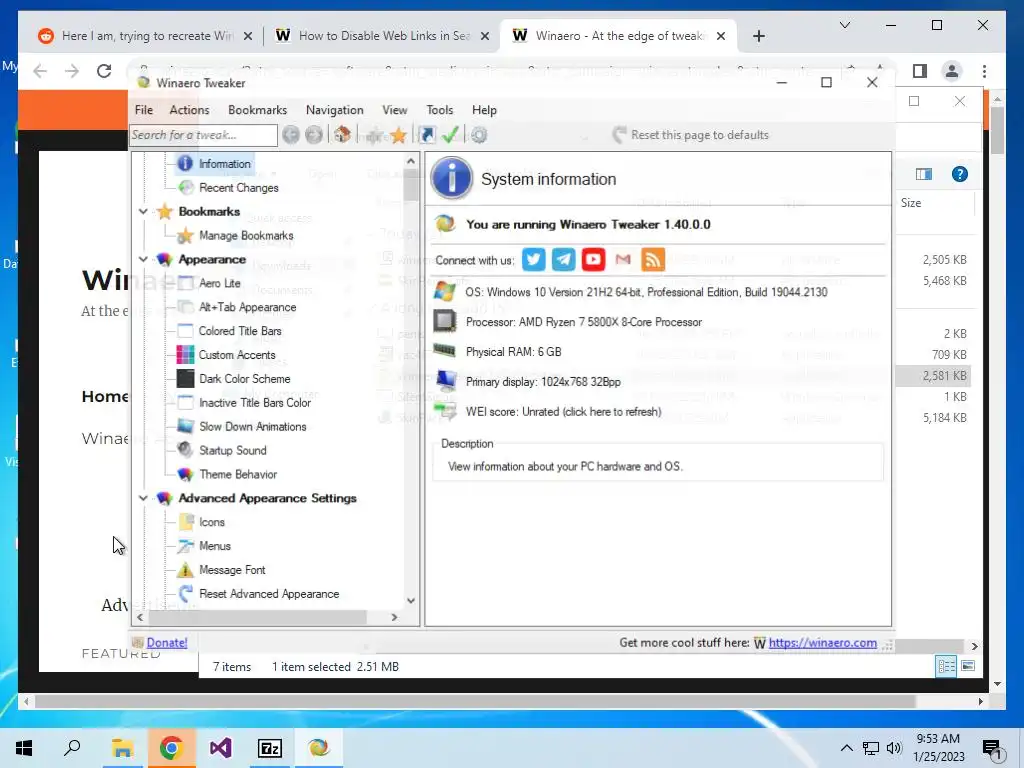The height and width of the screenshot is (768, 1024).
Task: Click the Search for a tweak field
Action: tap(203, 135)
